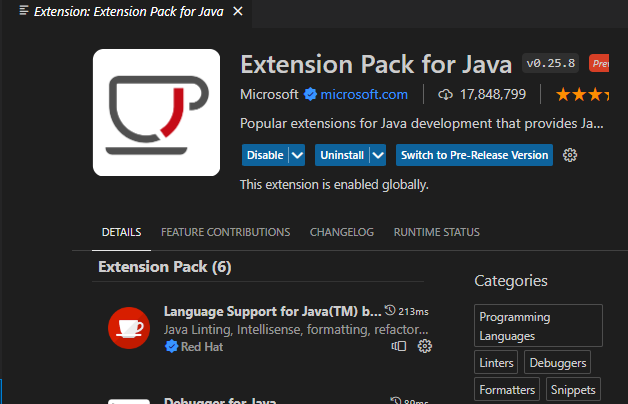The height and width of the screenshot is (404, 628).
Task: Open the Uninstall dropdown arrow
Action: click(x=378, y=155)
